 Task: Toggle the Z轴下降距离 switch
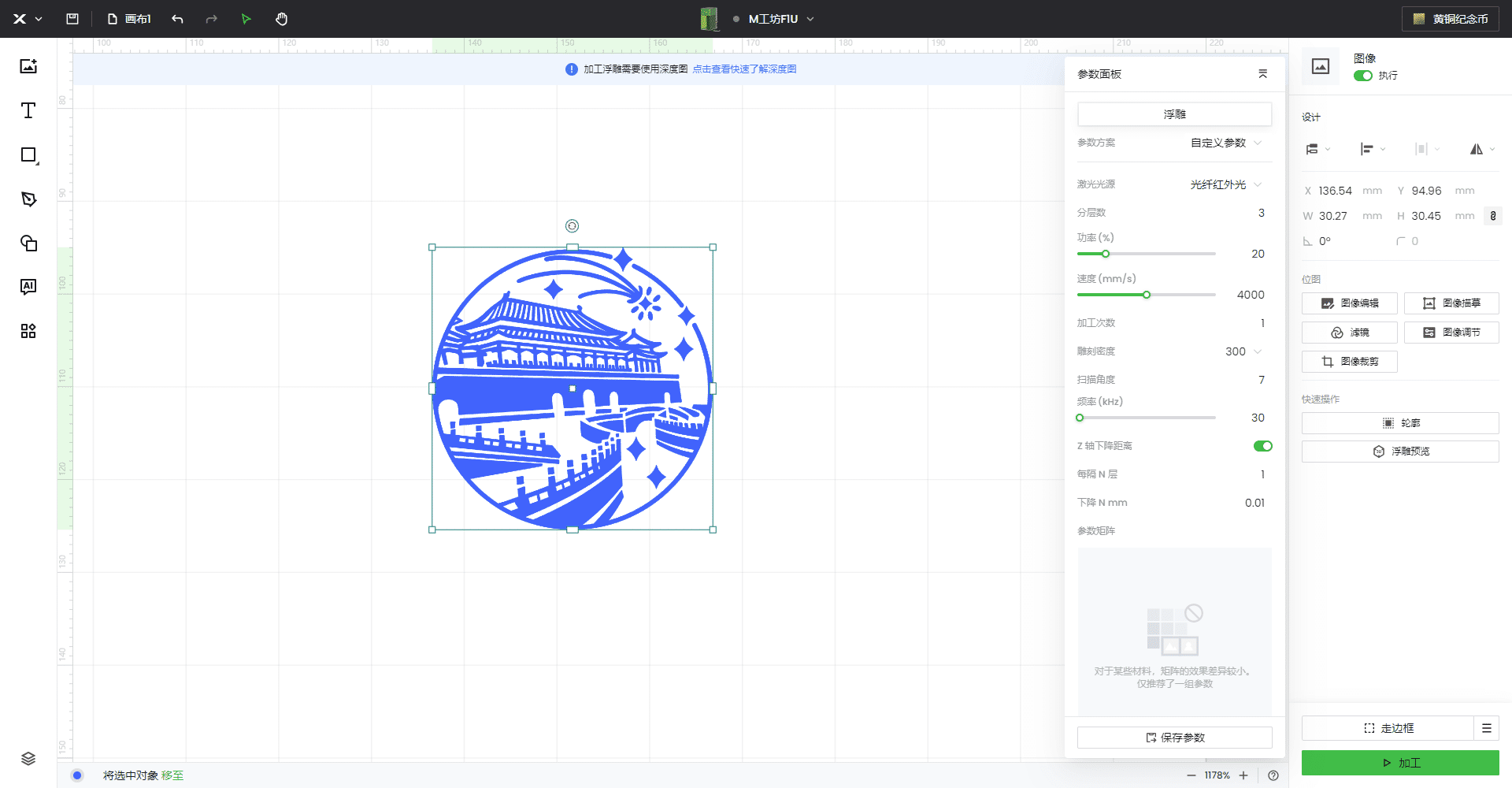point(1262,446)
